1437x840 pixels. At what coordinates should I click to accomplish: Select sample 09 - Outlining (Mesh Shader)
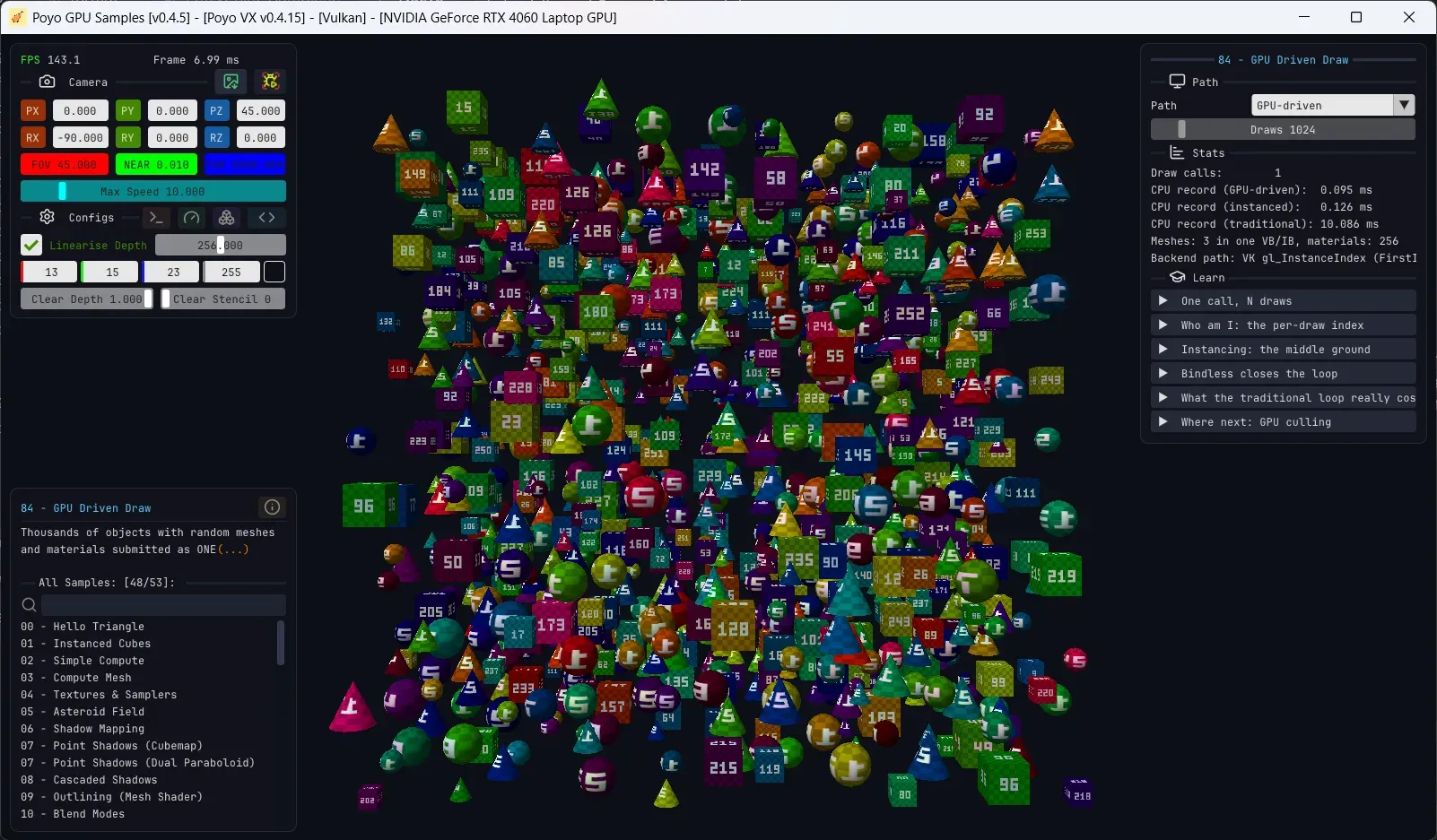(x=111, y=797)
